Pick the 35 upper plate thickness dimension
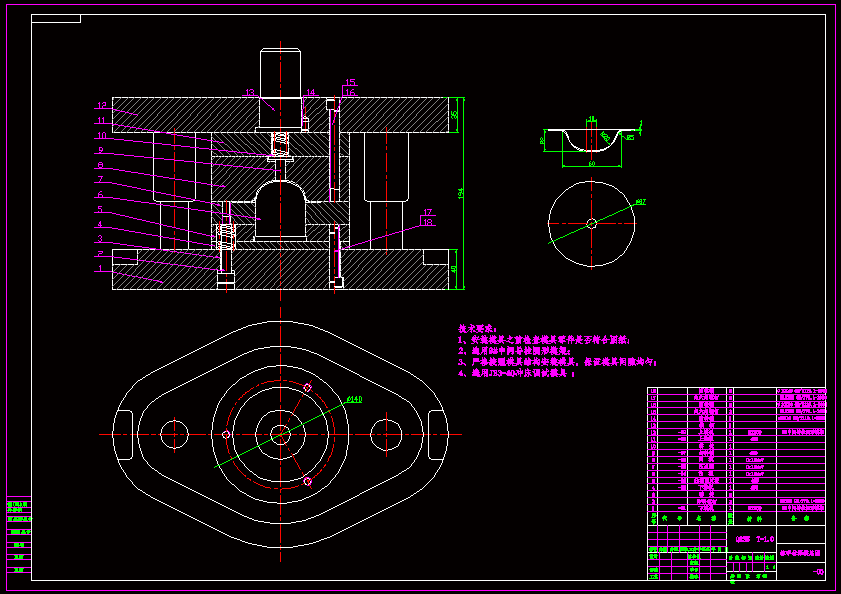Viewport: 841px width, 594px height. [455, 115]
